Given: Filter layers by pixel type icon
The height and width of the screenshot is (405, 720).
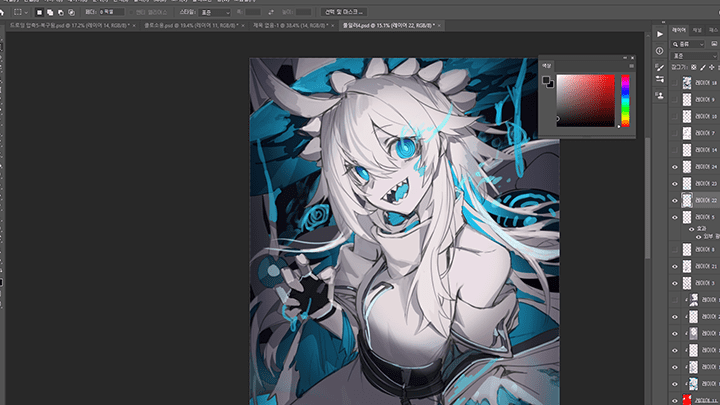Looking at the screenshot, I should coord(714,44).
